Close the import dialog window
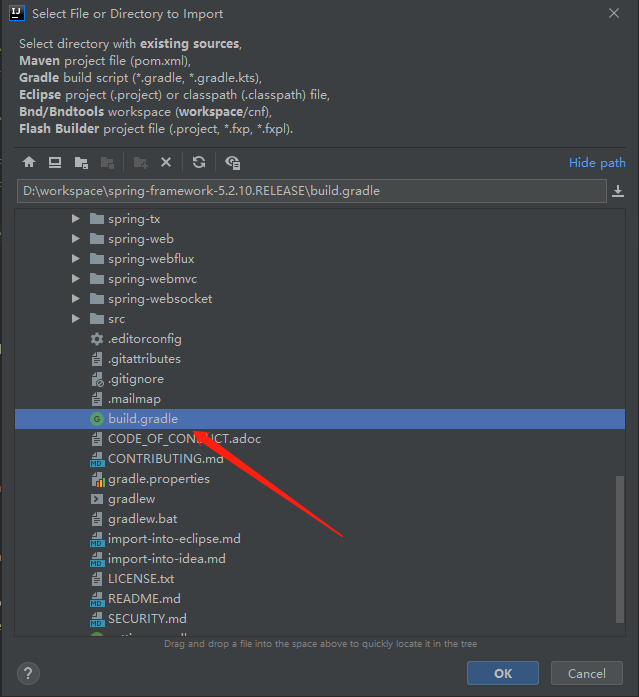 [614, 13]
